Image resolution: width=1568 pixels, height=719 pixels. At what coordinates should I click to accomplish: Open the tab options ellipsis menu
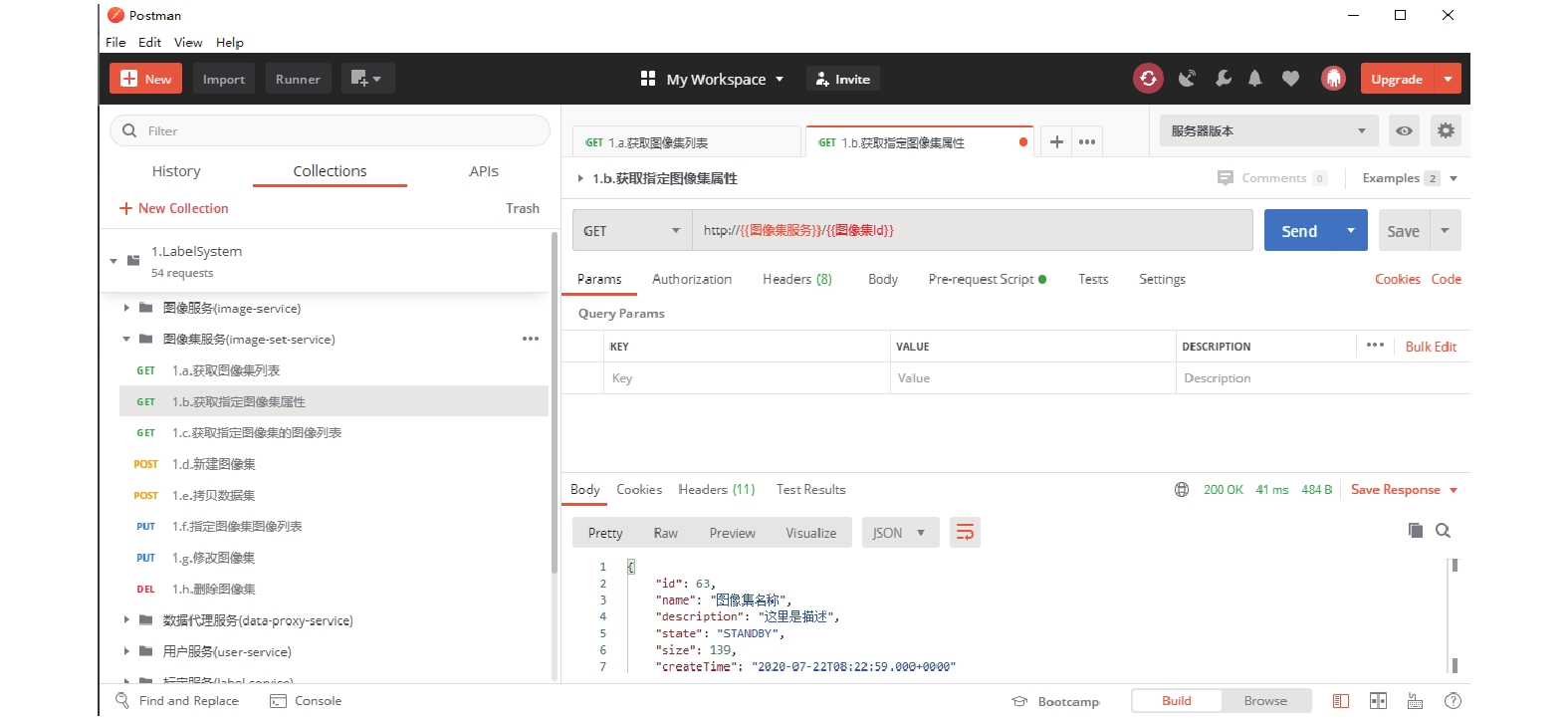click(1087, 142)
